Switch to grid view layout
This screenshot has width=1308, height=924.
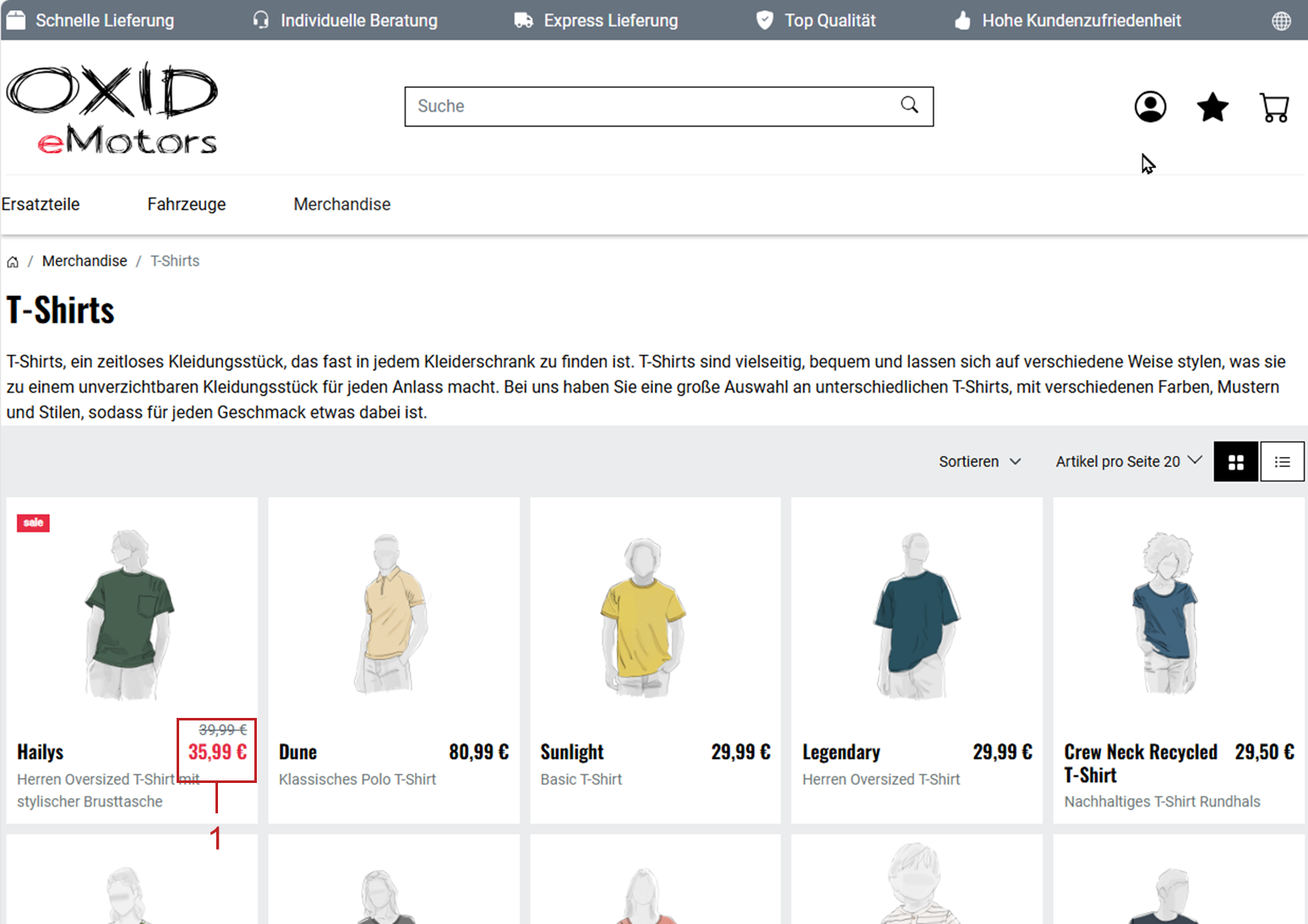(1235, 462)
